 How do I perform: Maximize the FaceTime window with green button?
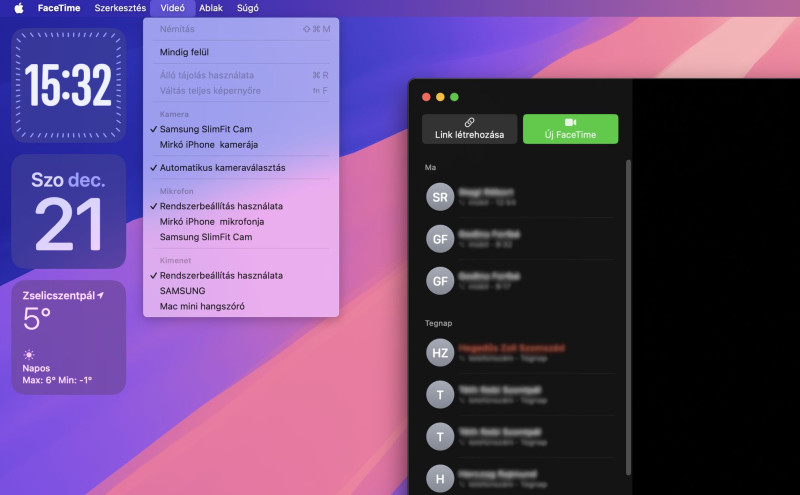click(x=454, y=97)
